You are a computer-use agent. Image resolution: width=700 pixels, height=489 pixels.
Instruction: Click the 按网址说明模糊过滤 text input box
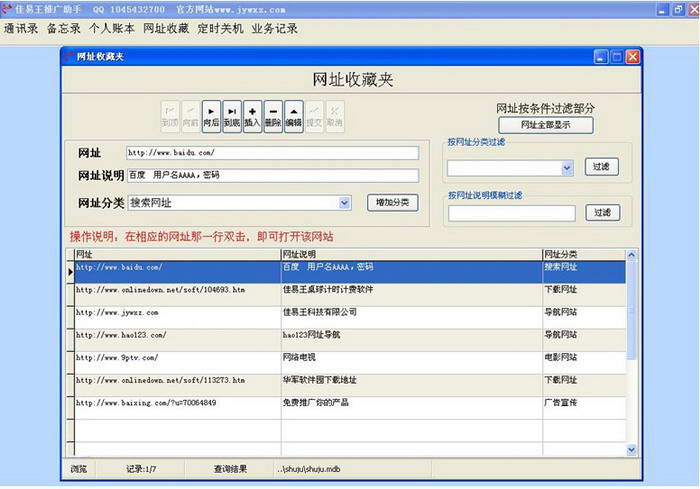tap(512, 213)
